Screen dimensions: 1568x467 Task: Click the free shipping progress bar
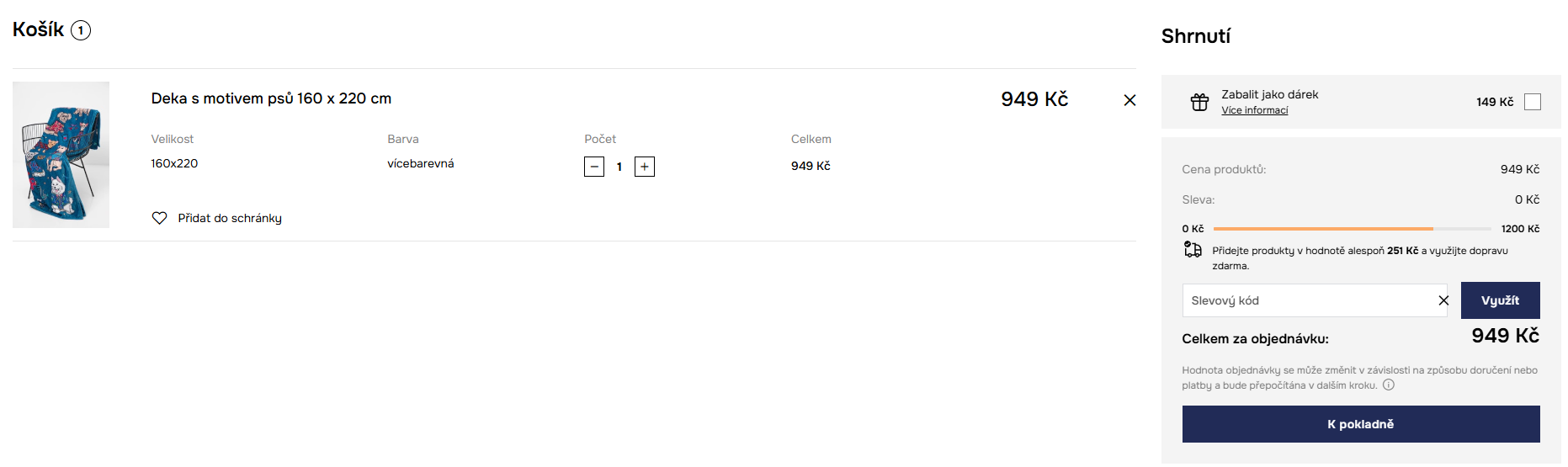click(x=1352, y=229)
